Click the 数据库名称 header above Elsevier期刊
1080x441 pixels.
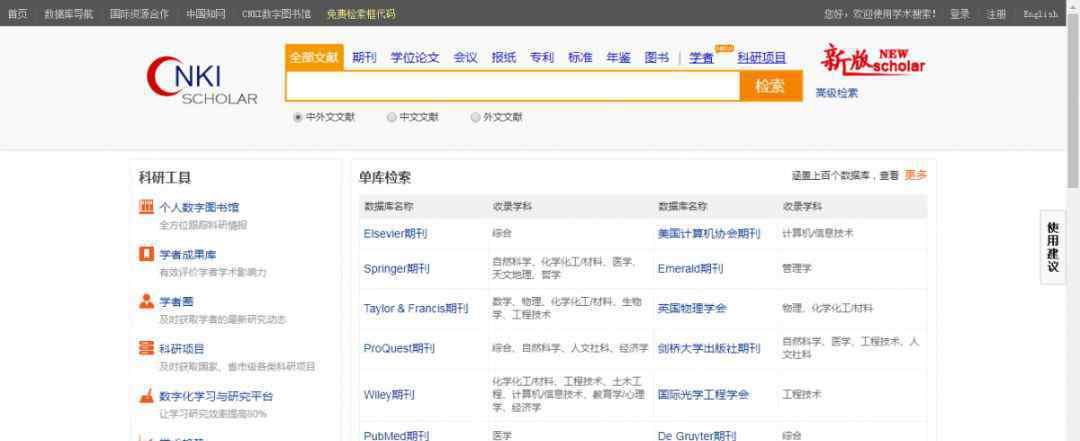(389, 206)
